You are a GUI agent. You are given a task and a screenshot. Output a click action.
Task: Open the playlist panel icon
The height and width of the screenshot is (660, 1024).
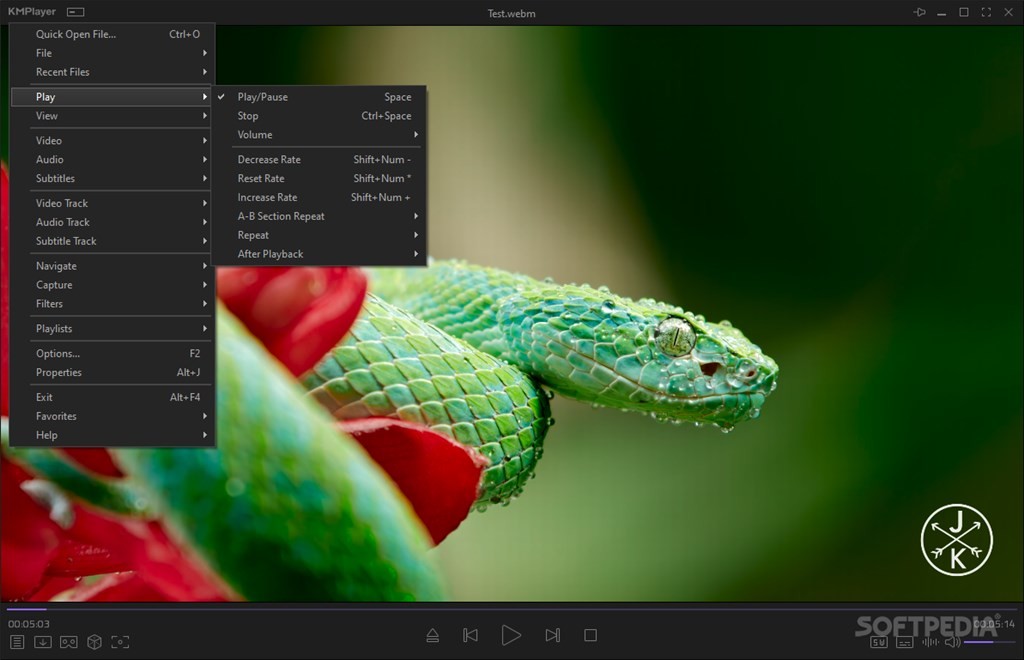pos(17,642)
